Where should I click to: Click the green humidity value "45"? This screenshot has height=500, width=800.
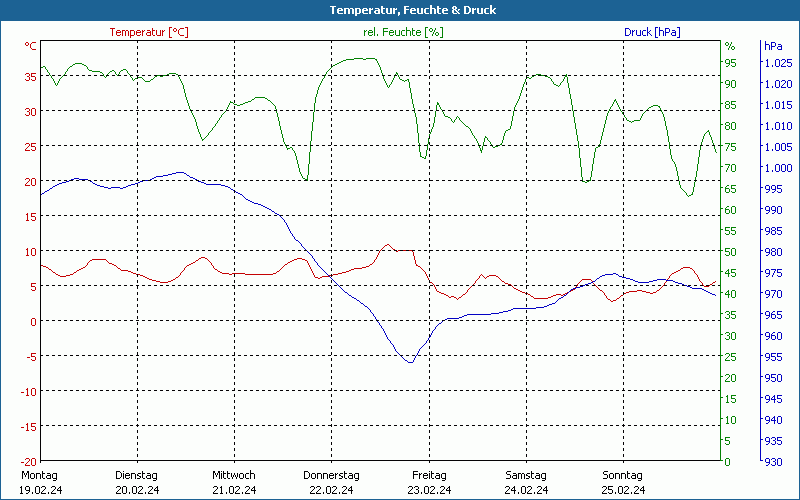[731, 273]
